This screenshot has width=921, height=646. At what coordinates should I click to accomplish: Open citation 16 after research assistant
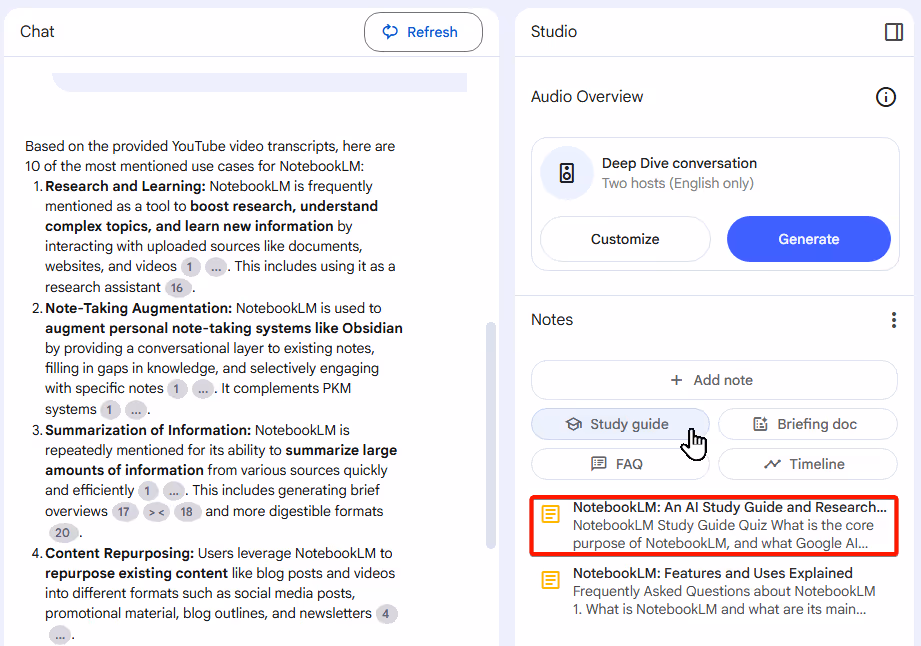coord(177,288)
